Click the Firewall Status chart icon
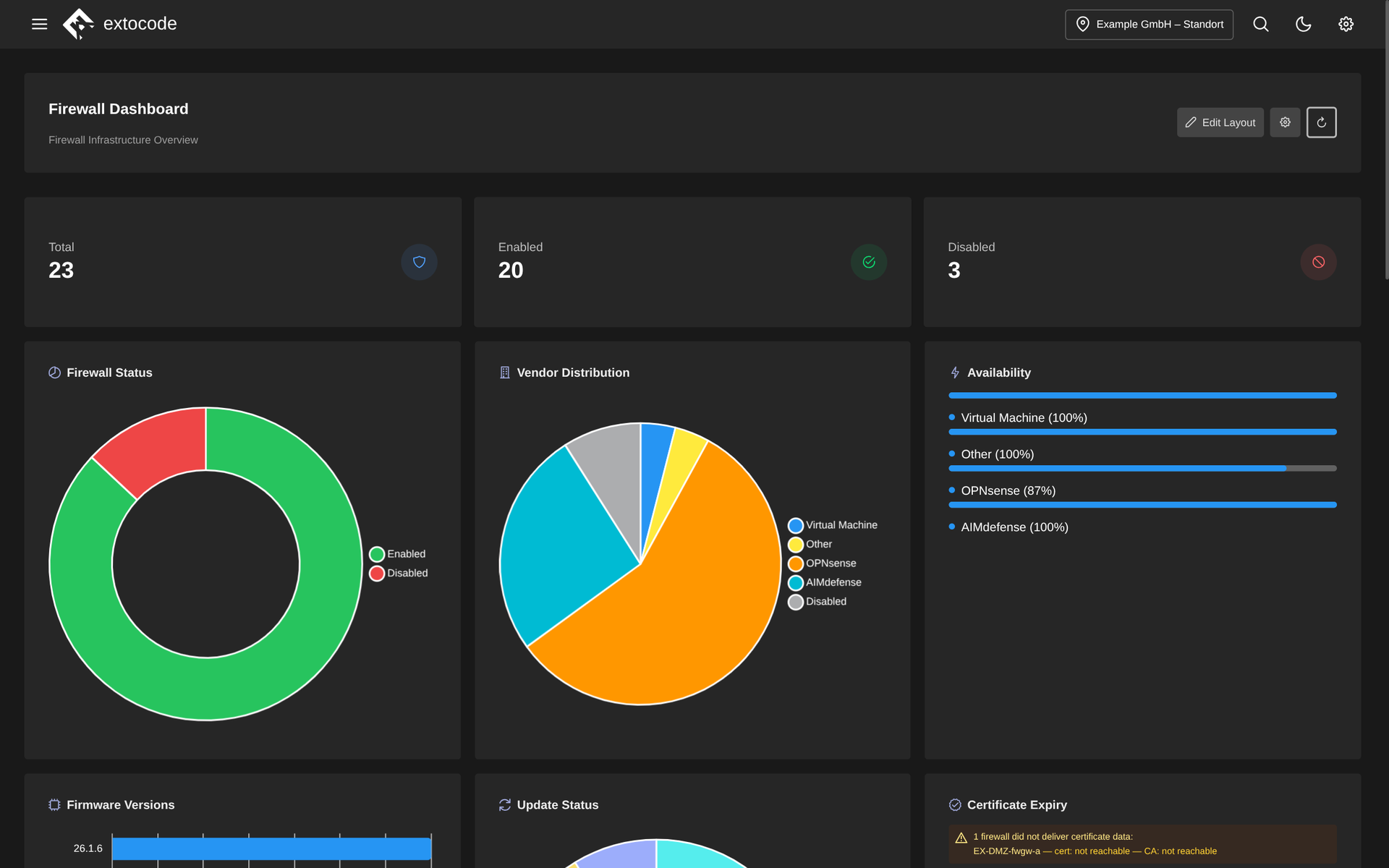1389x868 pixels. (x=54, y=373)
